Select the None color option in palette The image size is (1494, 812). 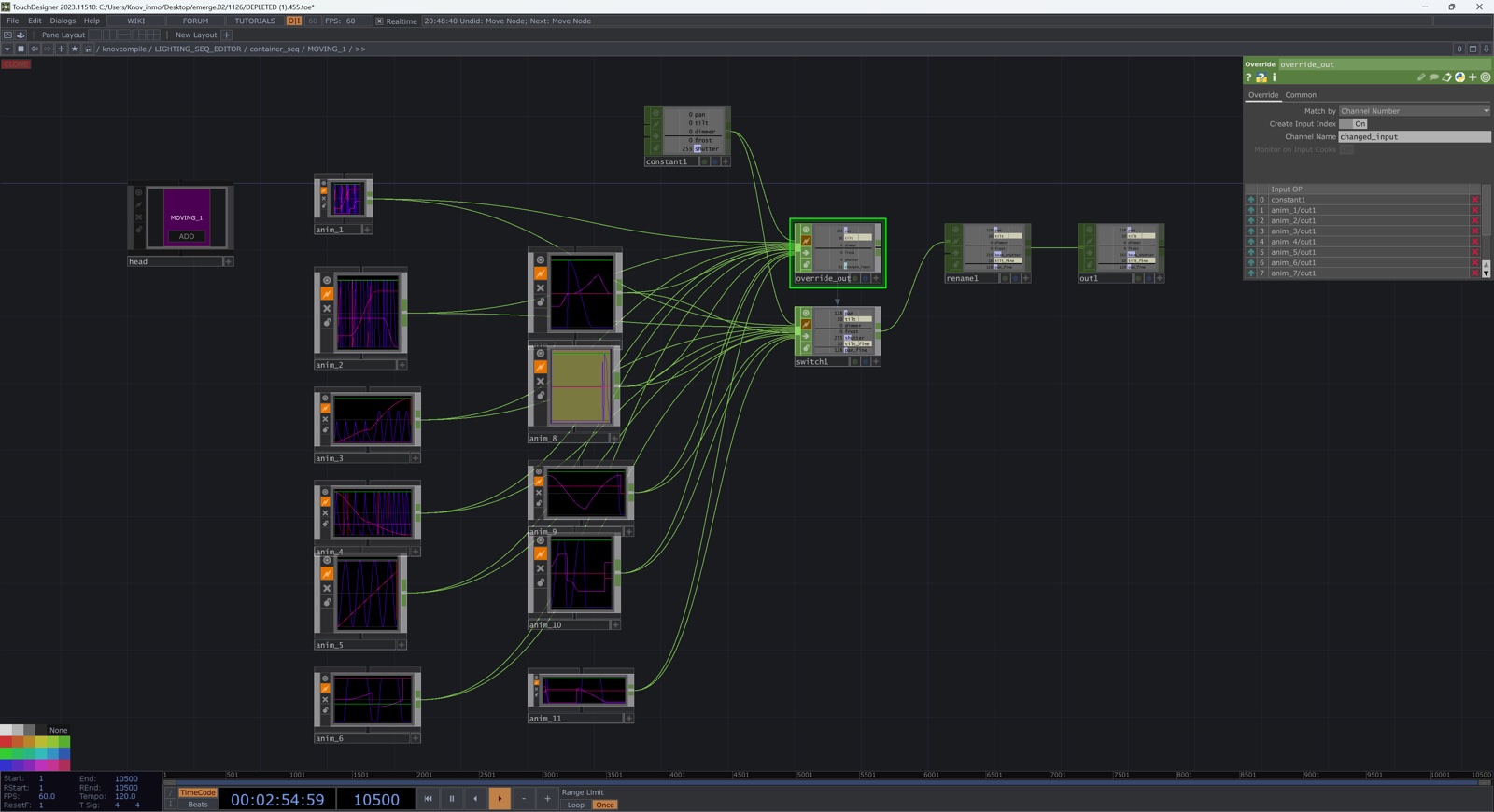(x=58, y=730)
